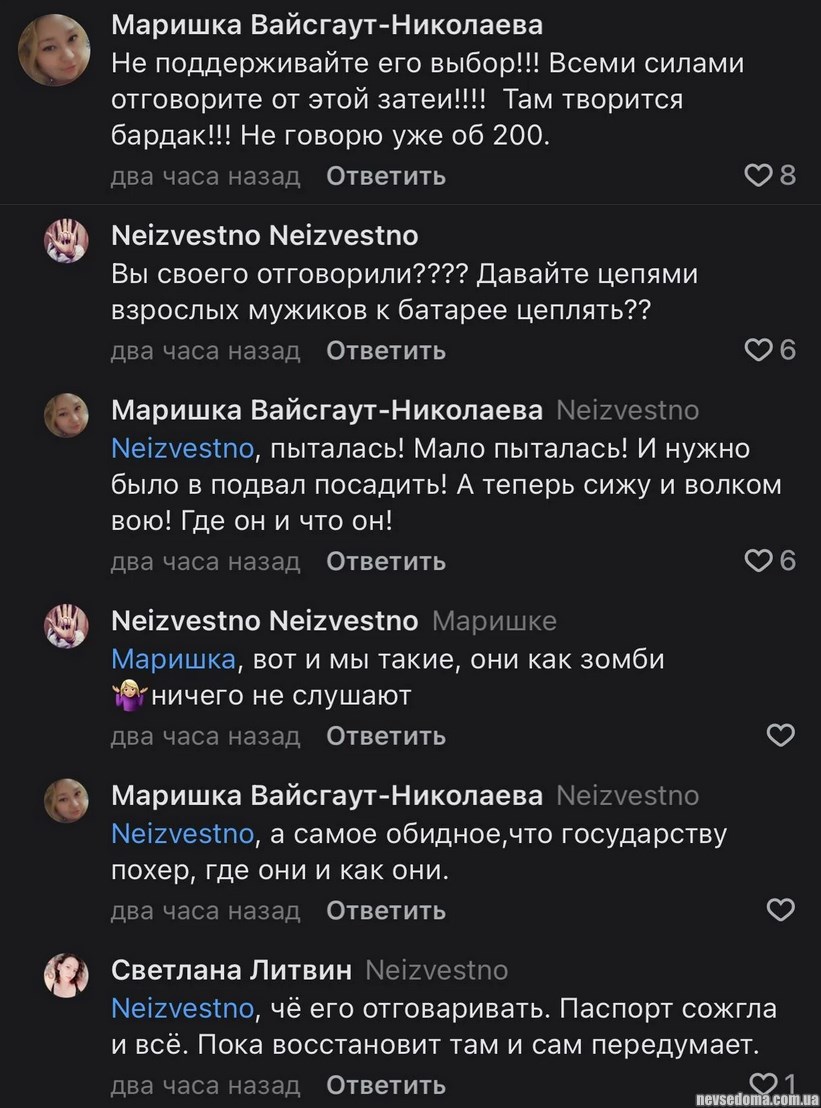Like Маришка's "пыталась! Мало пыталась" comment
Screen dimensions: 821x1108
tap(759, 561)
